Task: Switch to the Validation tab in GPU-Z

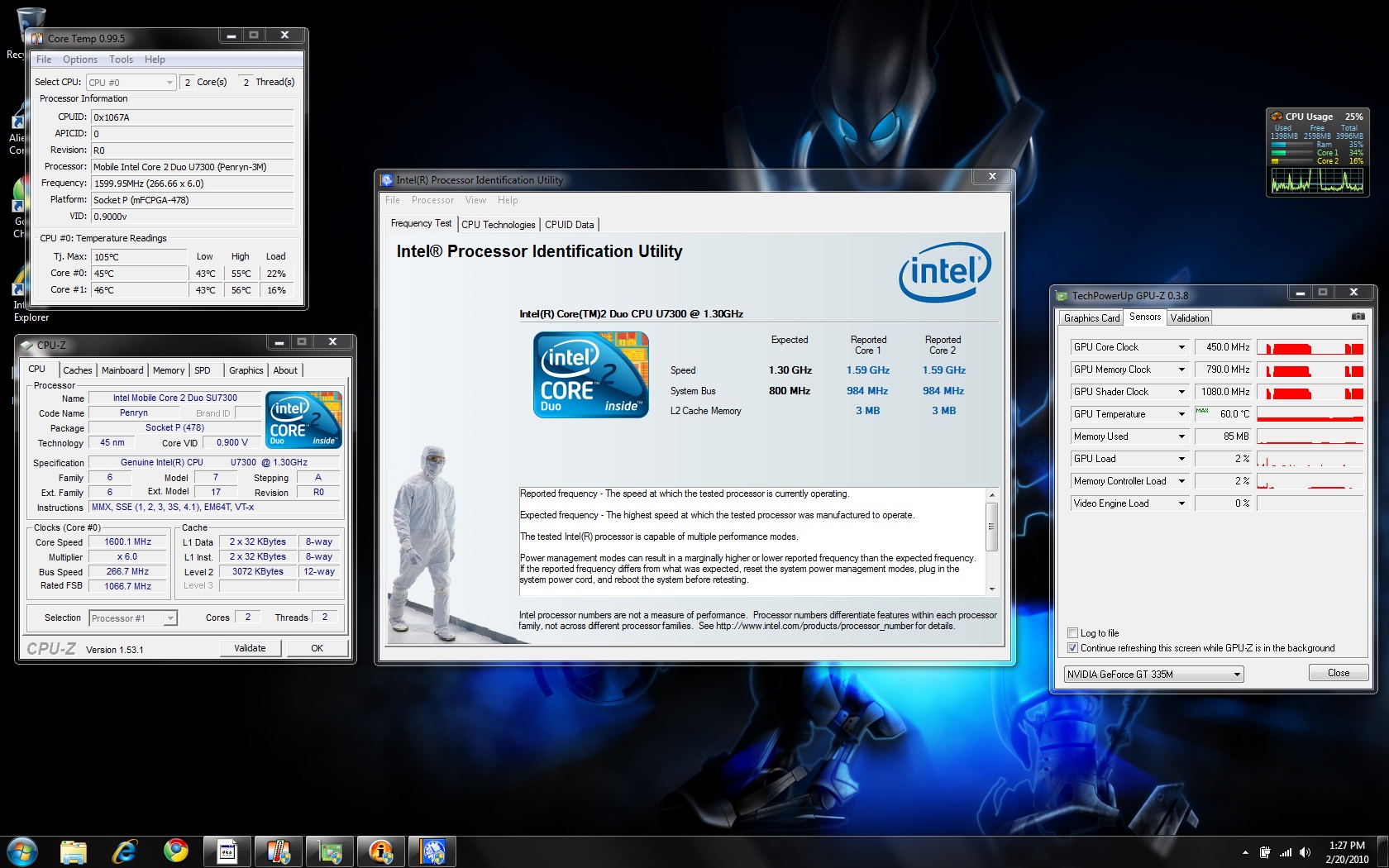Action: point(1190,318)
